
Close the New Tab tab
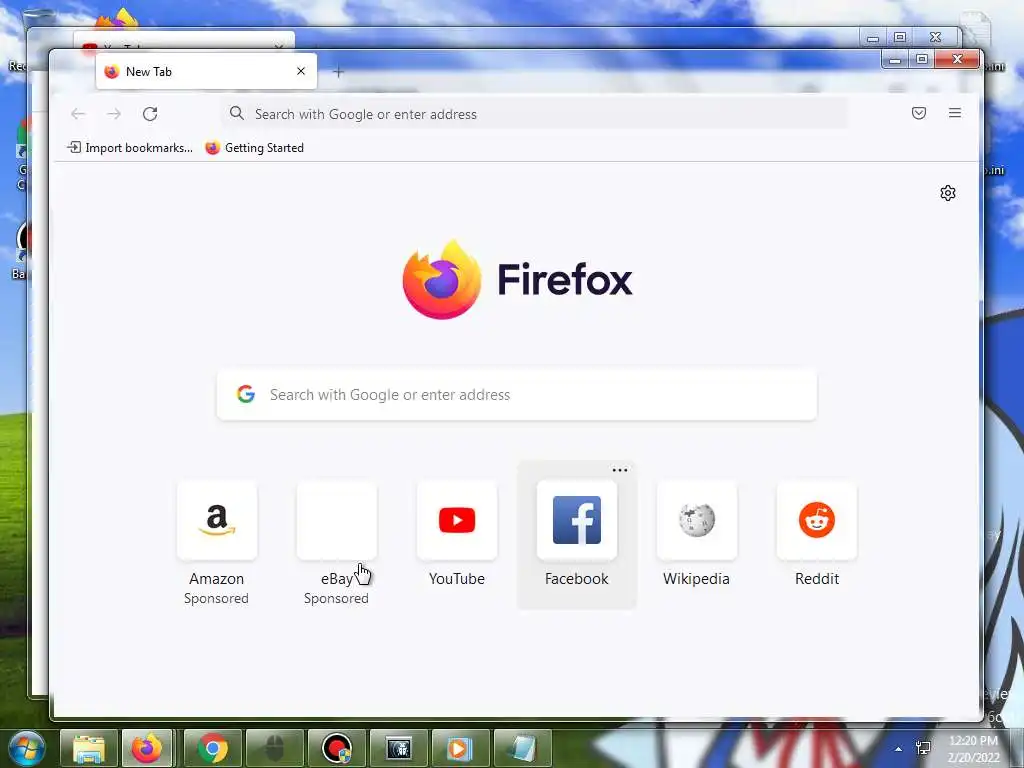pos(301,71)
